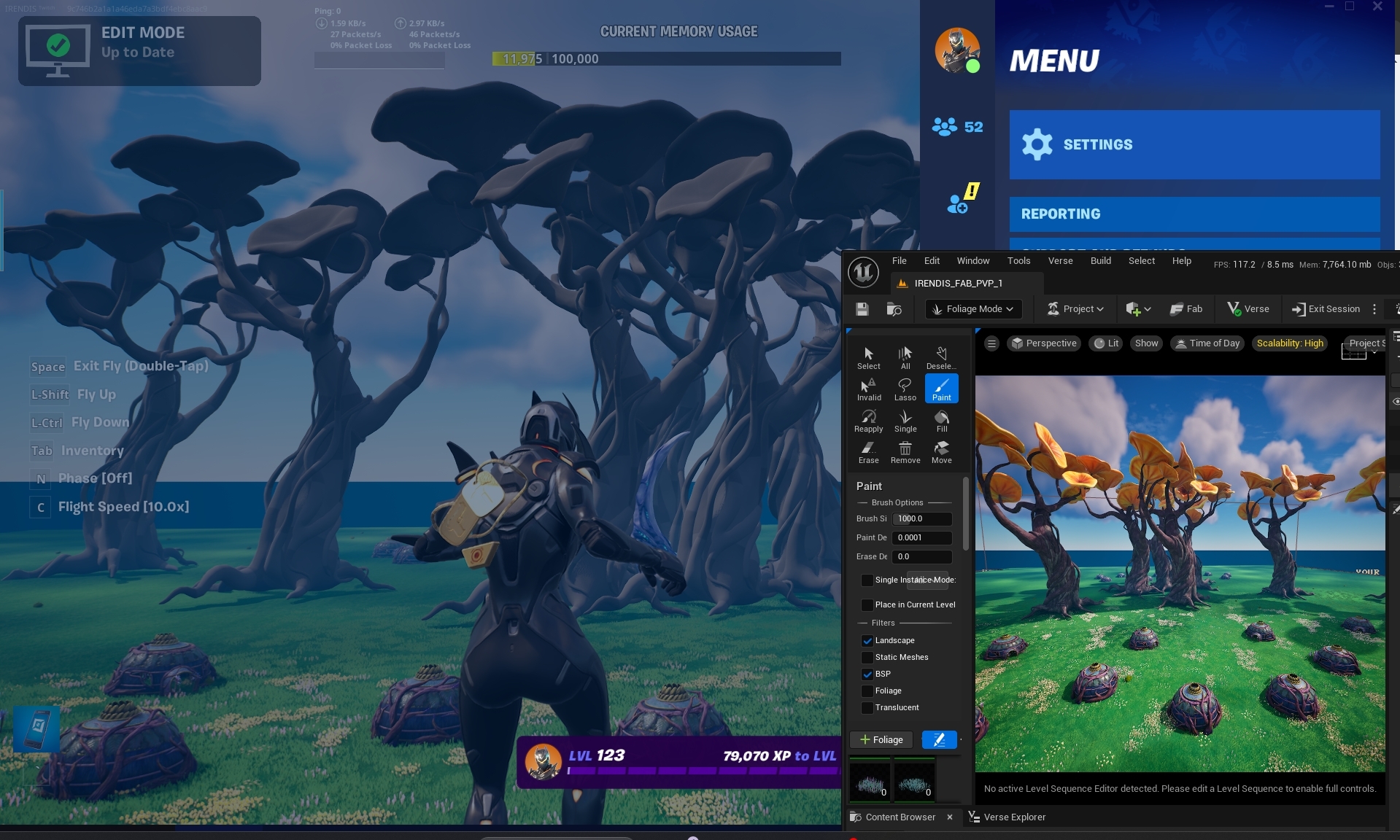Click the add friends icon with alert

tap(962, 198)
